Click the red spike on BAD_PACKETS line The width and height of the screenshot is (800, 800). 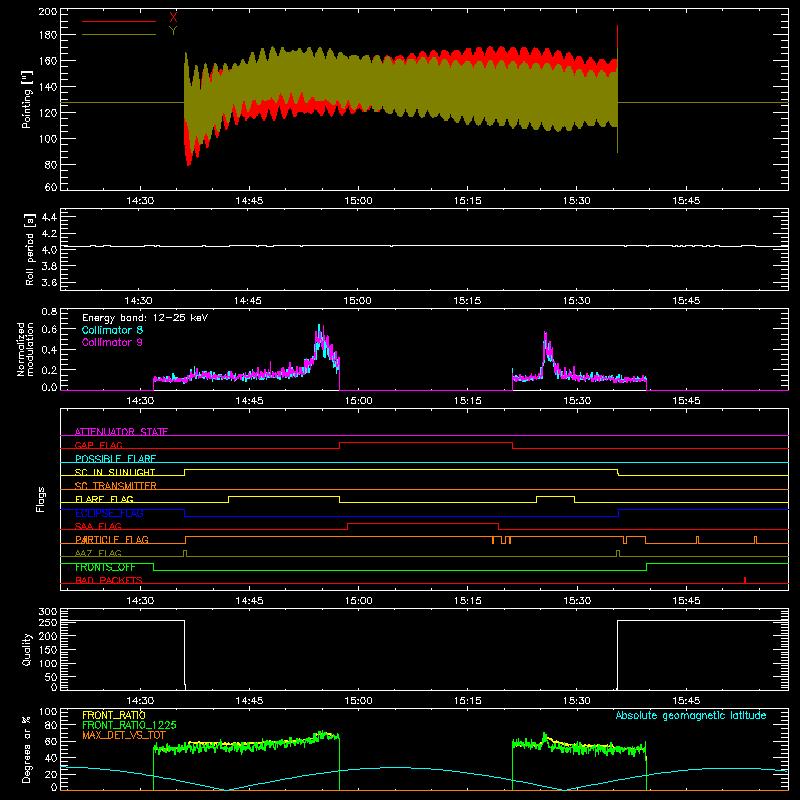pyautogui.click(x=745, y=580)
